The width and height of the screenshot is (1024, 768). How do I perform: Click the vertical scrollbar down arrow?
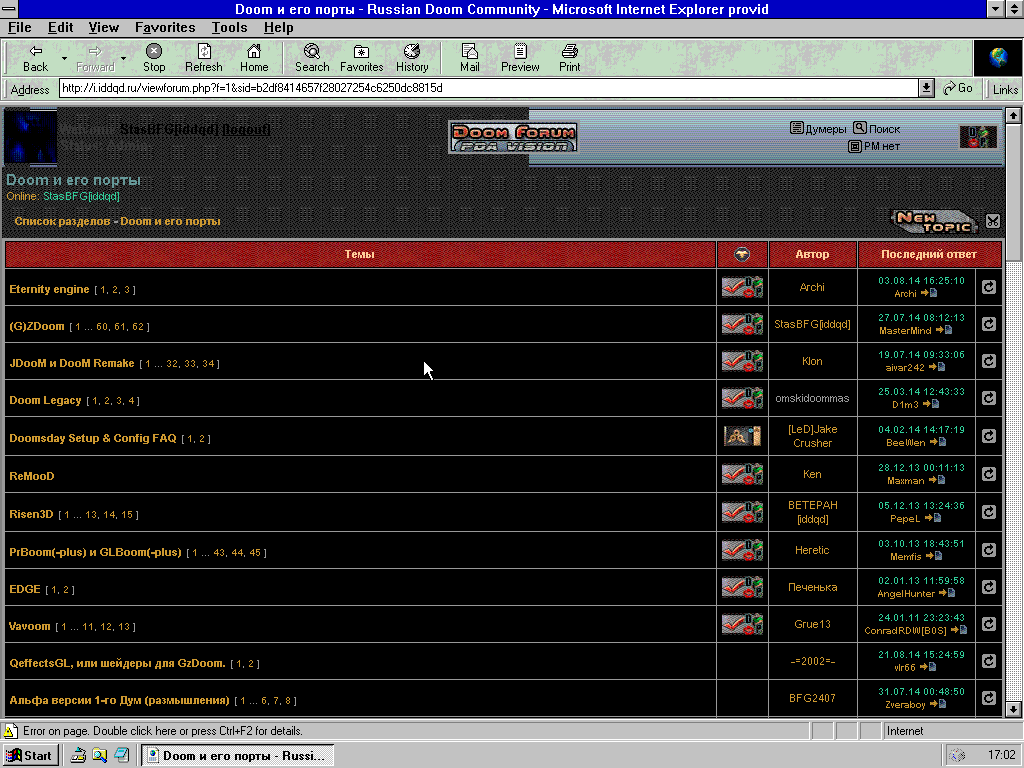pos(1012,708)
